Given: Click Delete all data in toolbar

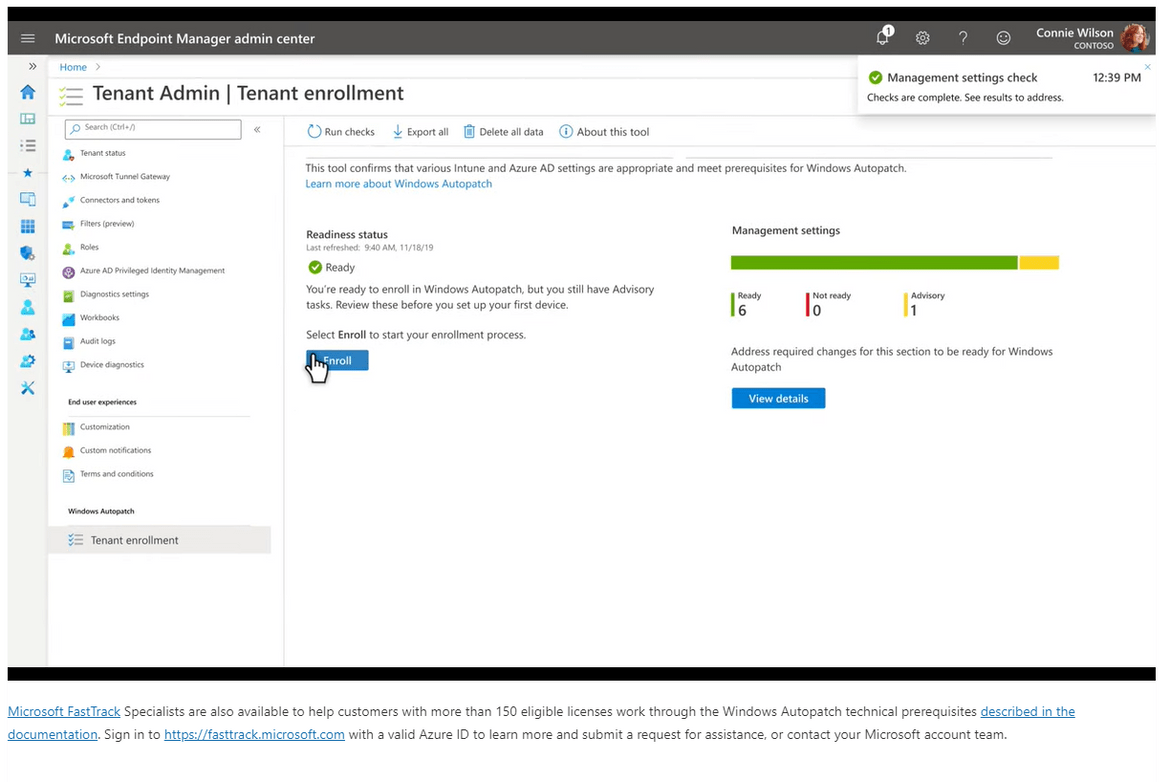Looking at the screenshot, I should pyautogui.click(x=504, y=132).
